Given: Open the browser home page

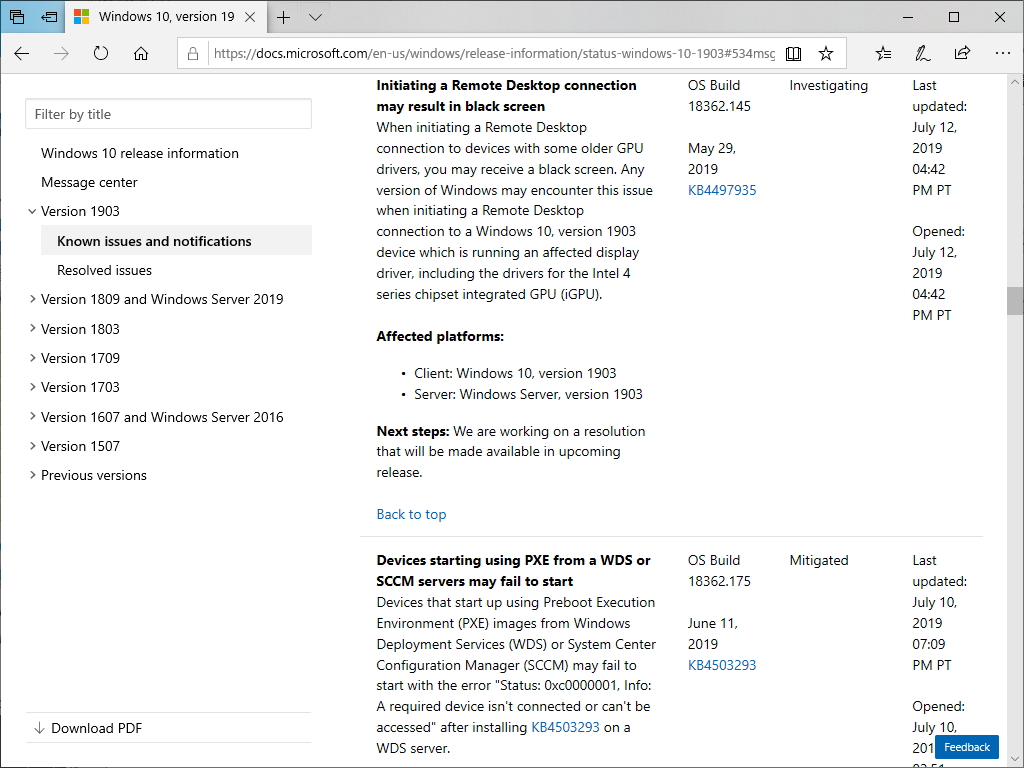Looking at the screenshot, I should [x=138, y=53].
